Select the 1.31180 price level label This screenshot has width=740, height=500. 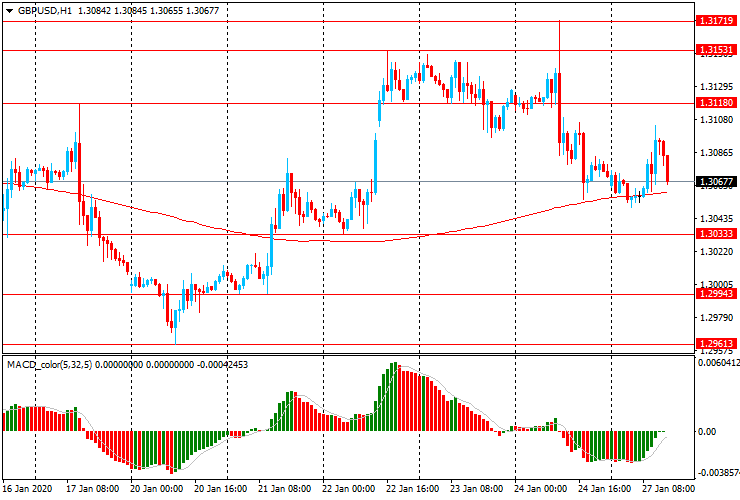coord(716,102)
